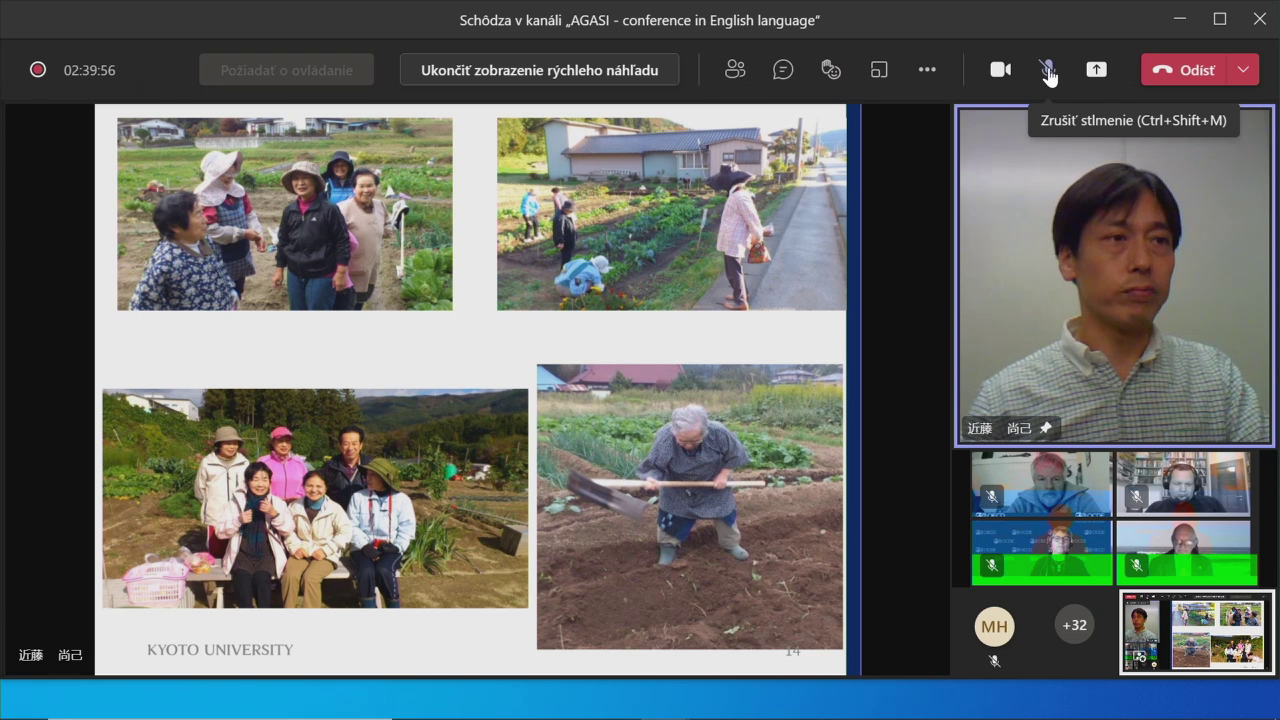Click the pin icon on presenter video

pos(1046,428)
